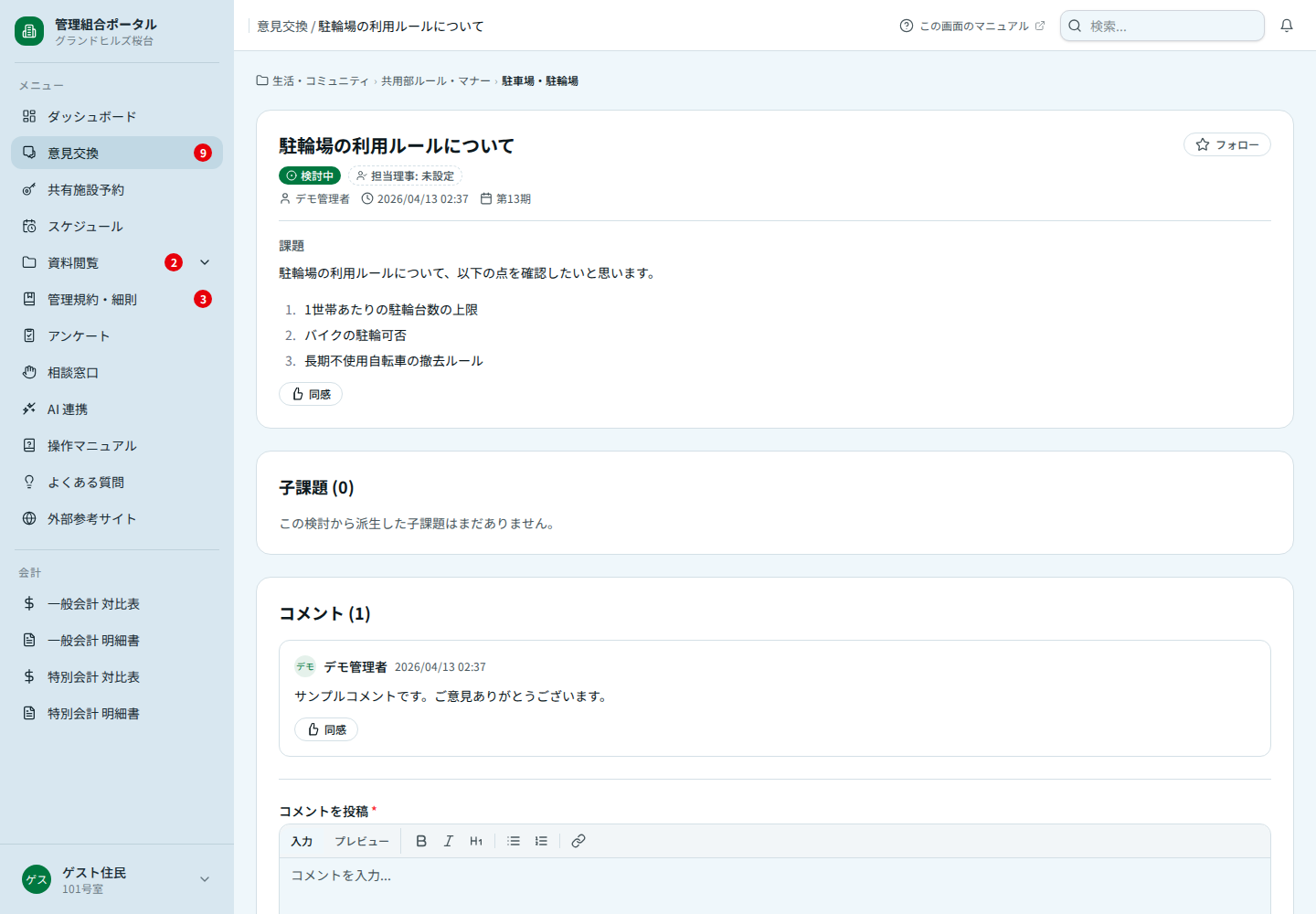The width and height of the screenshot is (1316, 914).
Task: Click the 意見交換 badge showing 9
Action: (203, 153)
